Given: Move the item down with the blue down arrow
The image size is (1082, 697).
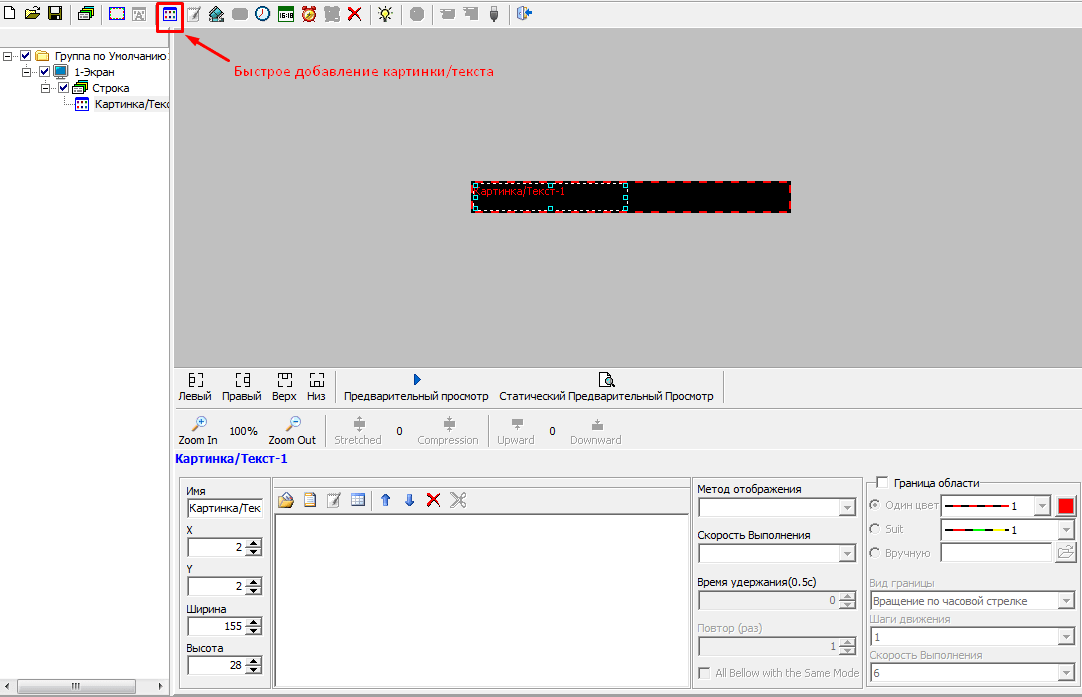Looking at the screenshot, I should point(409,500).
